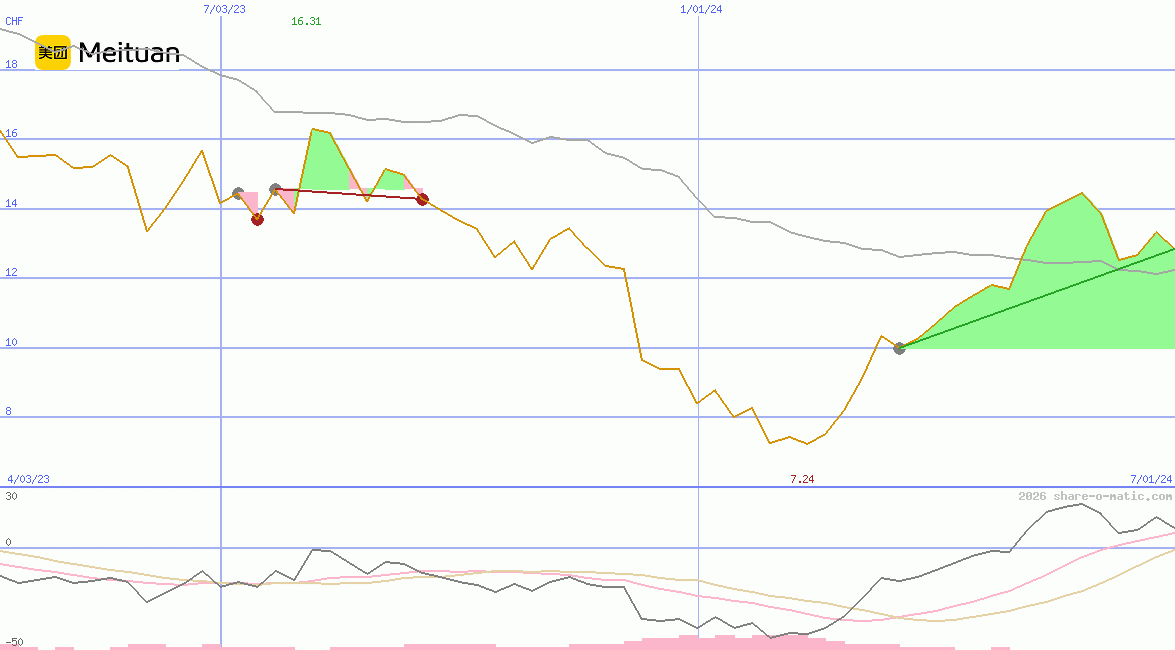Click the 8 price axis label

pos(9,411)
